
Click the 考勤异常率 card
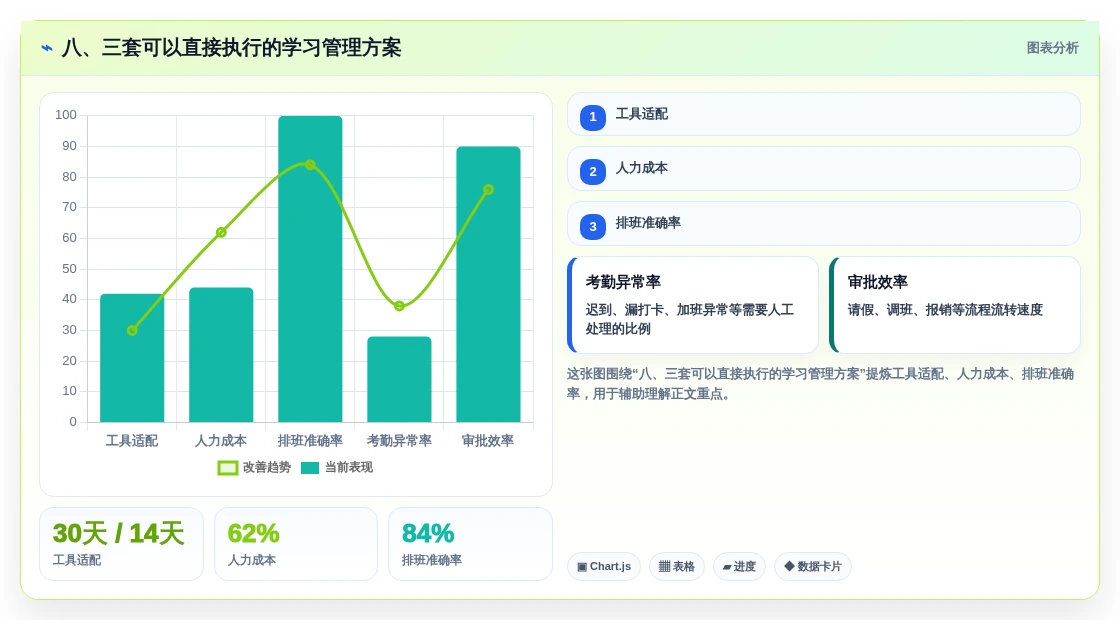pyautogui.click(x=693, y=305)
